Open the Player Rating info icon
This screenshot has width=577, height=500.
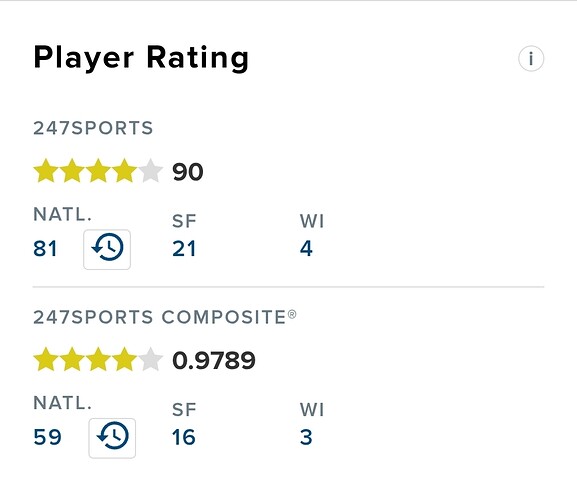(531, 58)
